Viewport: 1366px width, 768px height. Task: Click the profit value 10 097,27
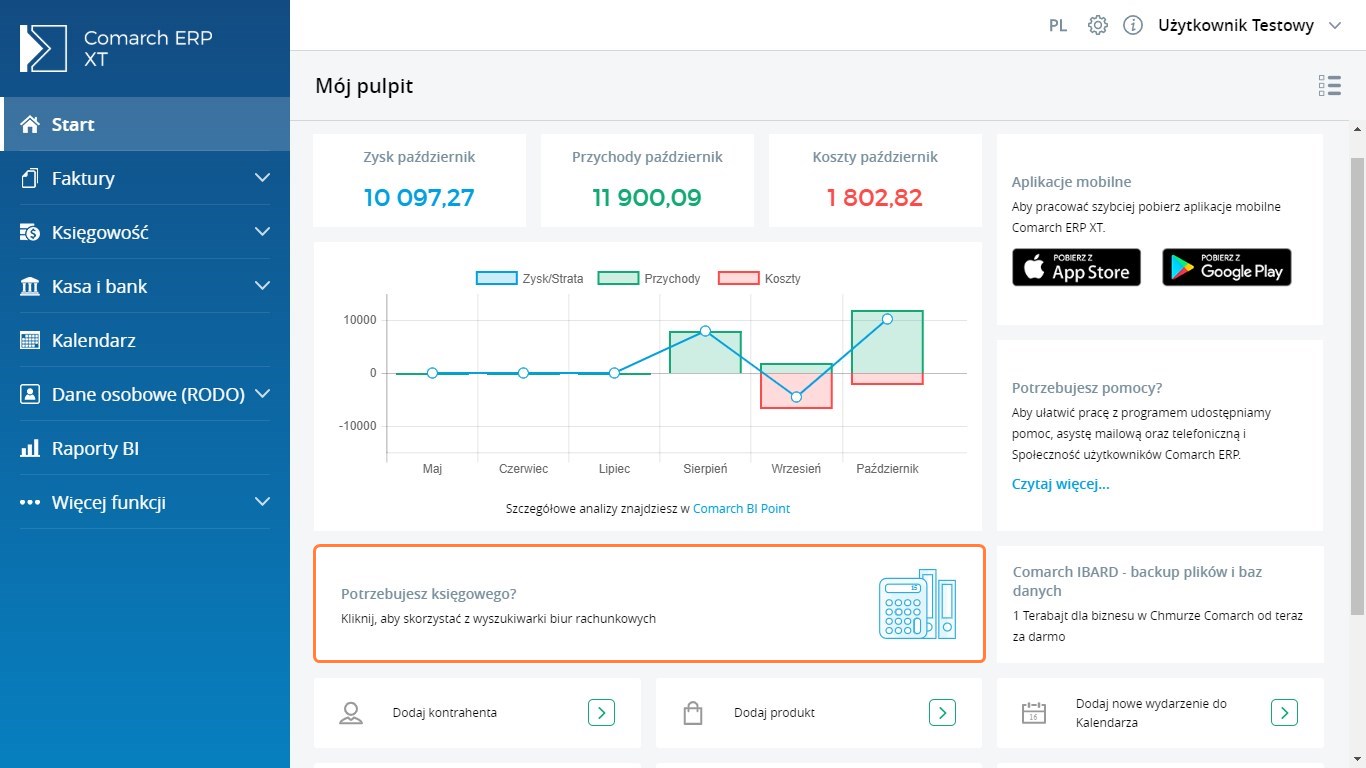pyautogui.click(x=419, y=198)
